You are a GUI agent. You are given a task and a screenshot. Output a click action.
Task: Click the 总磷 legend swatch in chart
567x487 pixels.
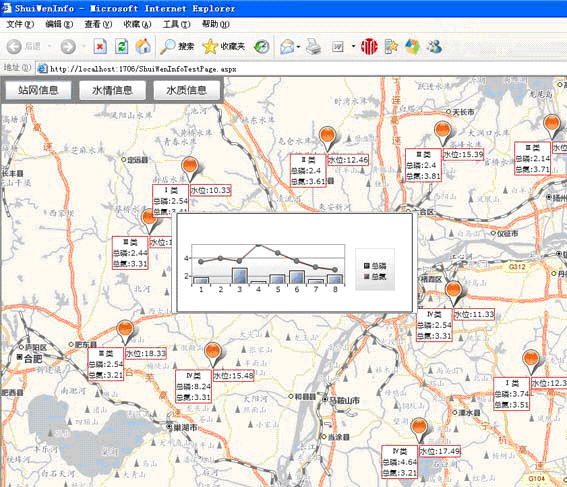[x=367, y=266]
